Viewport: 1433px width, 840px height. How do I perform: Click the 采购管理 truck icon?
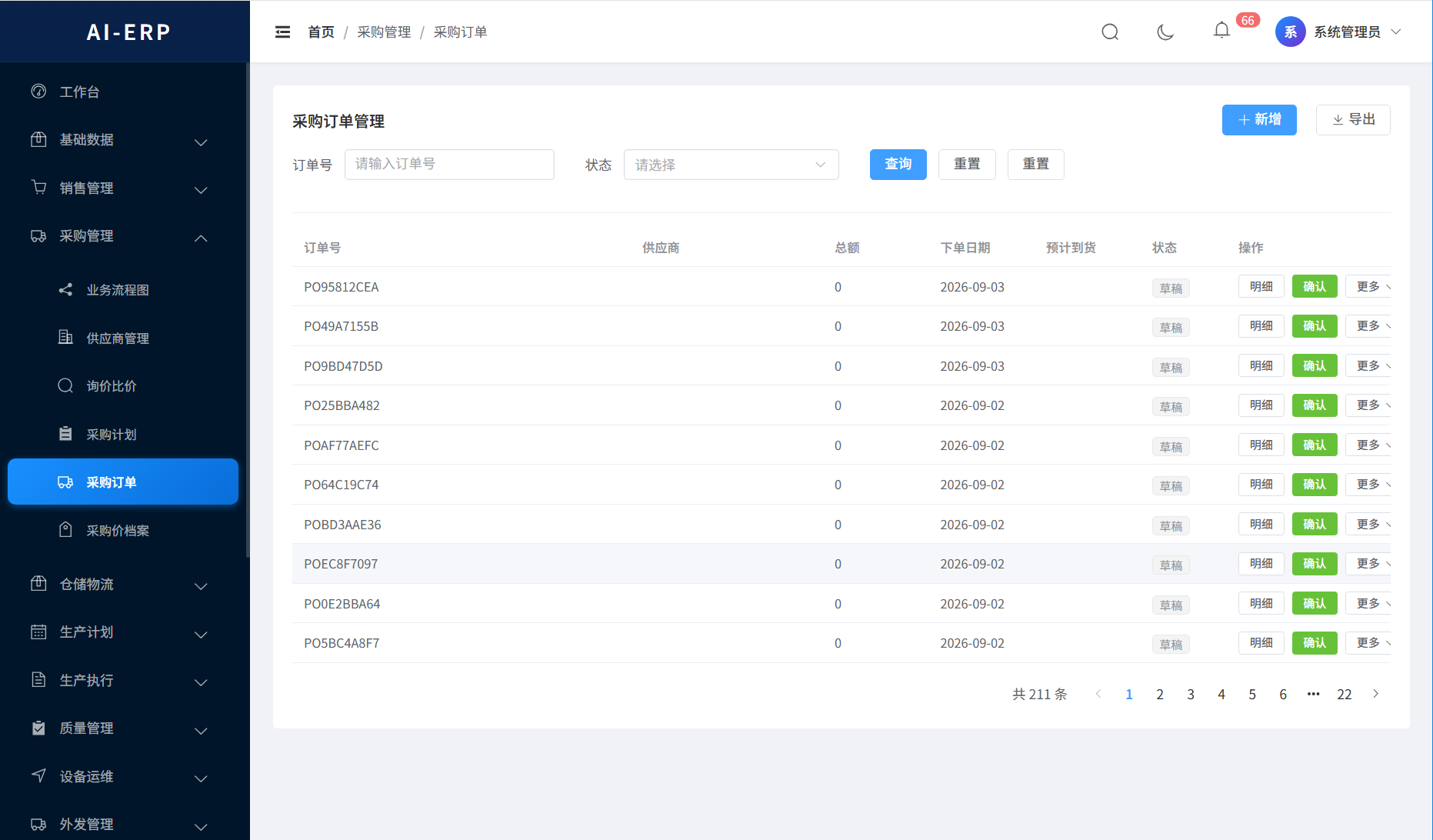38,235
